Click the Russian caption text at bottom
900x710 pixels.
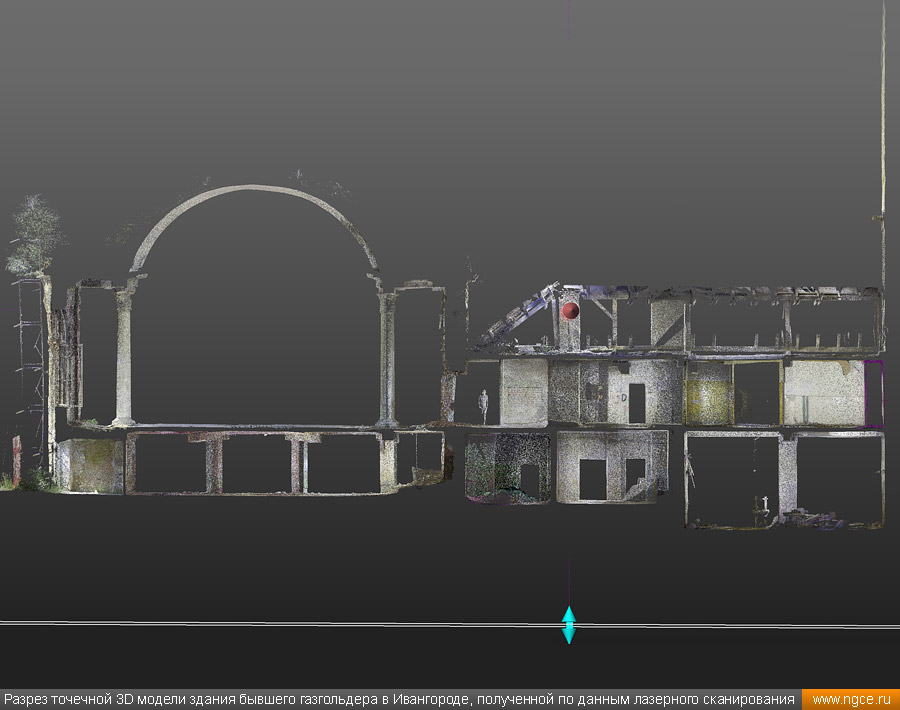[x=400, y=699]
